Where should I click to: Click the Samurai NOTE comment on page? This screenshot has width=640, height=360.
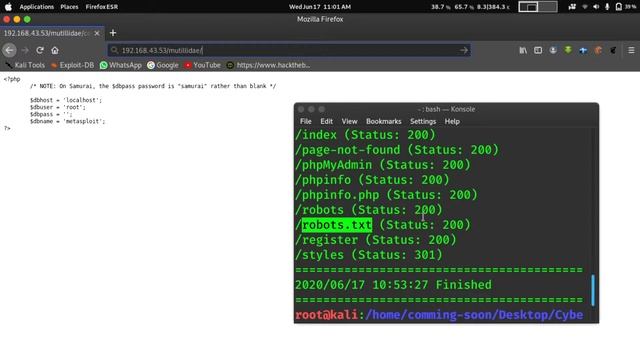[153, 86]
